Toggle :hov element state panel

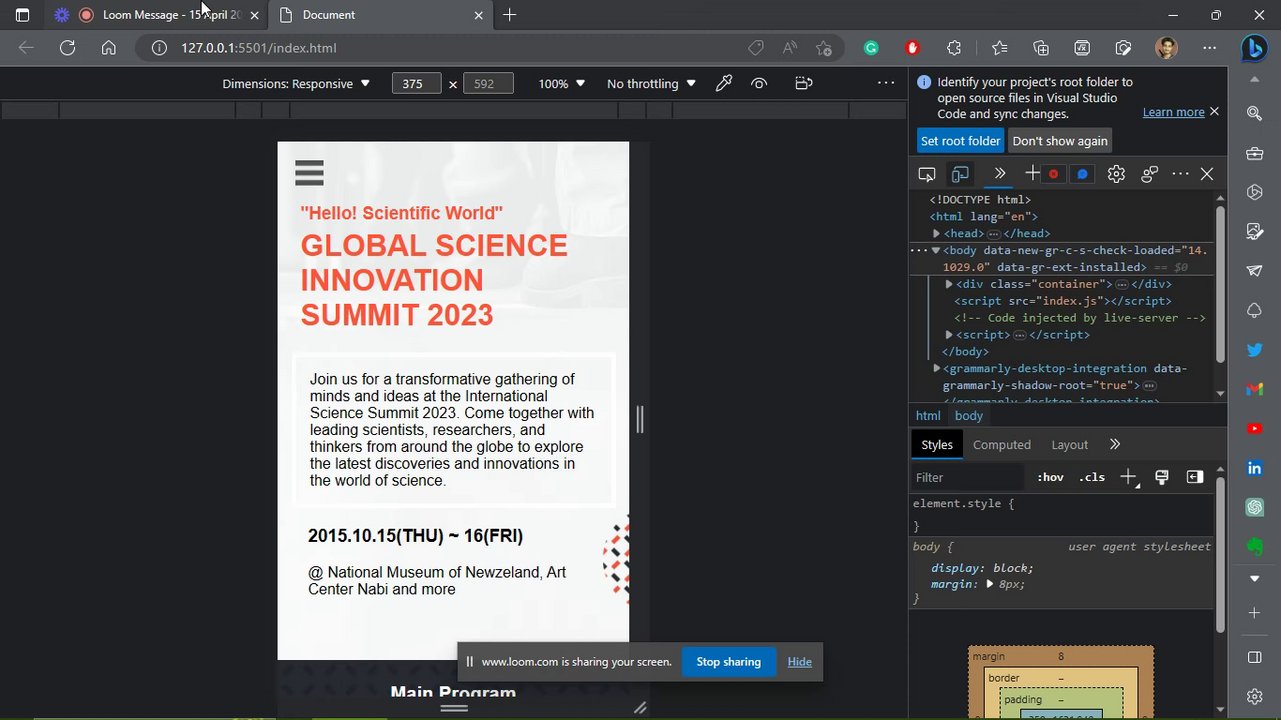(x=1050, y=477)
